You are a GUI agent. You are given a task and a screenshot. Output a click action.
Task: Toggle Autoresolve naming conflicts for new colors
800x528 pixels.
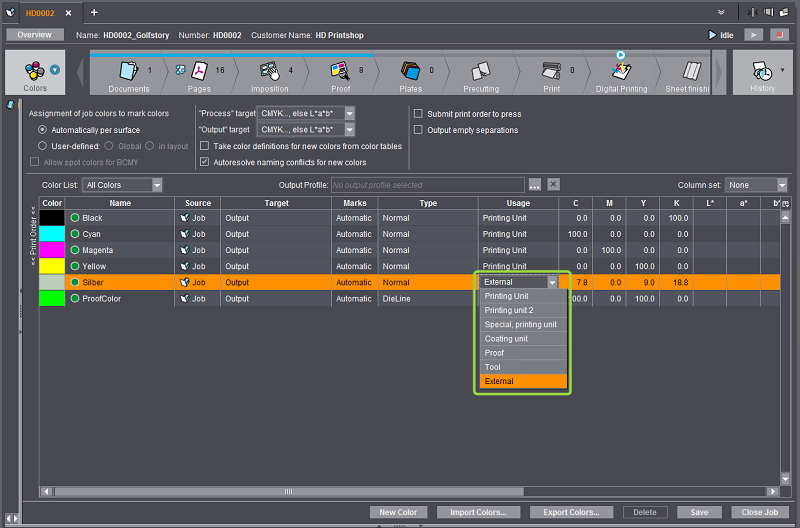(206, 162)
